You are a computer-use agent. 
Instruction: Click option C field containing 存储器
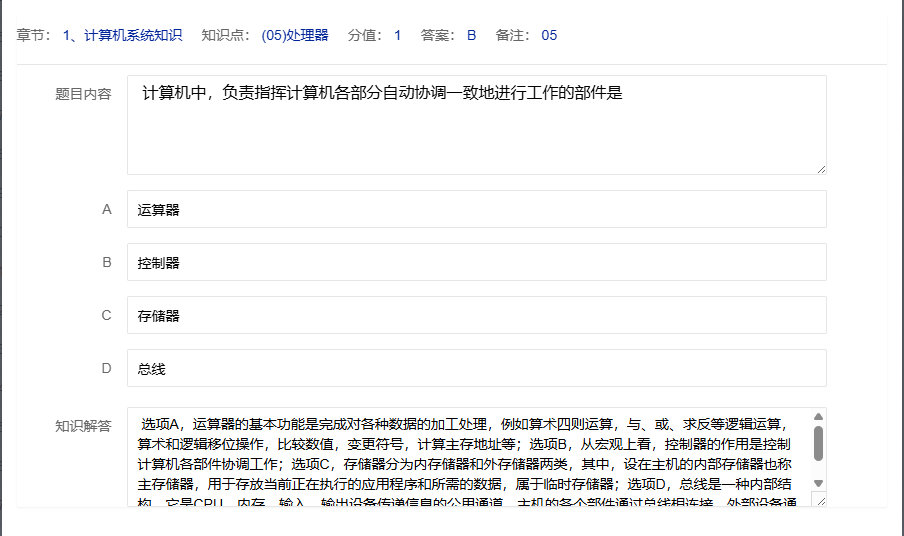tap(476, 315)
